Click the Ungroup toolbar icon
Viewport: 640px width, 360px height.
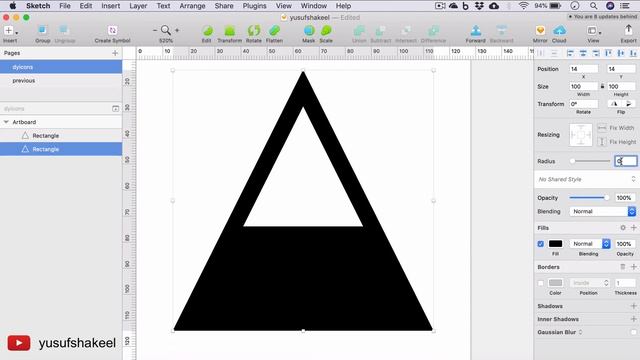[64, 30]
